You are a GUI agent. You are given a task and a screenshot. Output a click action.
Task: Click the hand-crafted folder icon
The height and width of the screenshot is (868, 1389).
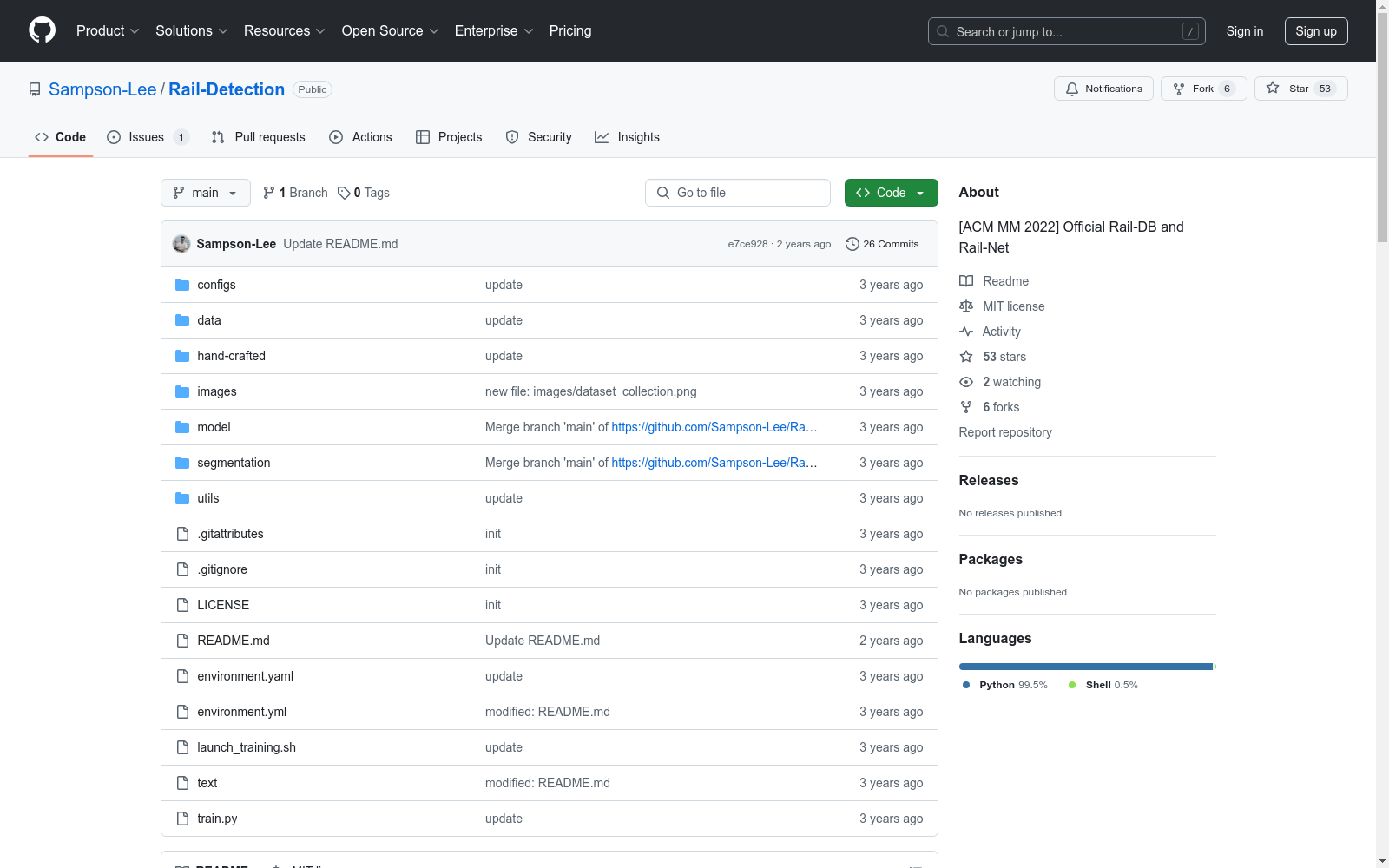[x=182, y=356]
